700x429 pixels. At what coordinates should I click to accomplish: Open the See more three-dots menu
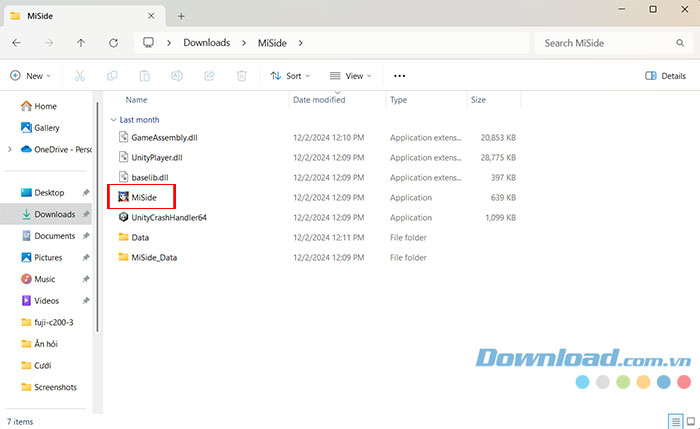400,76
